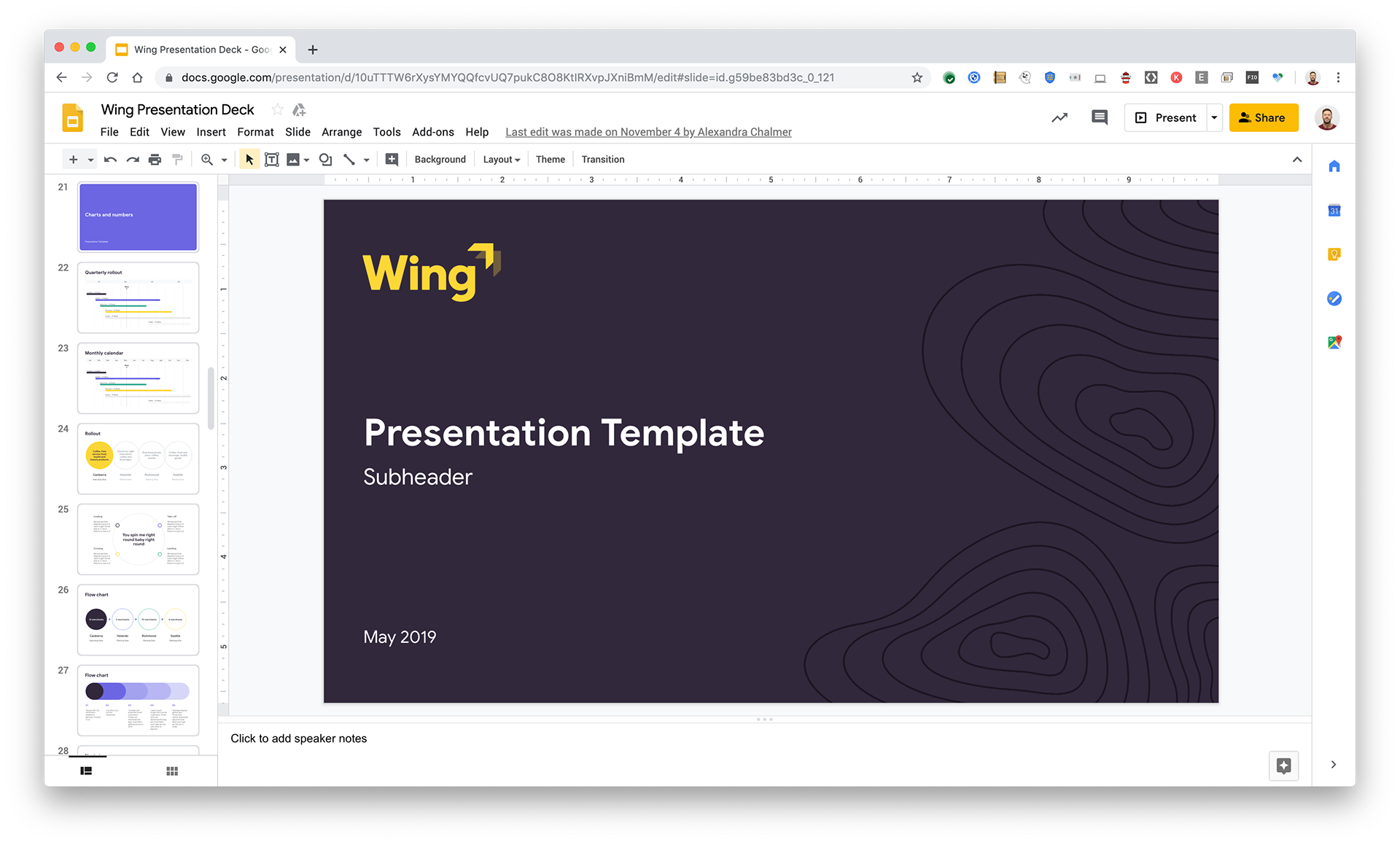
Task: Open the Present dropdown arrow
Action: coord(1214,117)
